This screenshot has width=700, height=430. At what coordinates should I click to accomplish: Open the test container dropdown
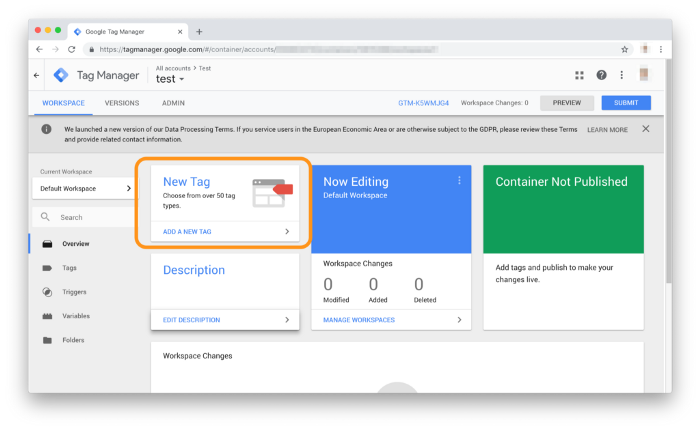tap(170, 79)
